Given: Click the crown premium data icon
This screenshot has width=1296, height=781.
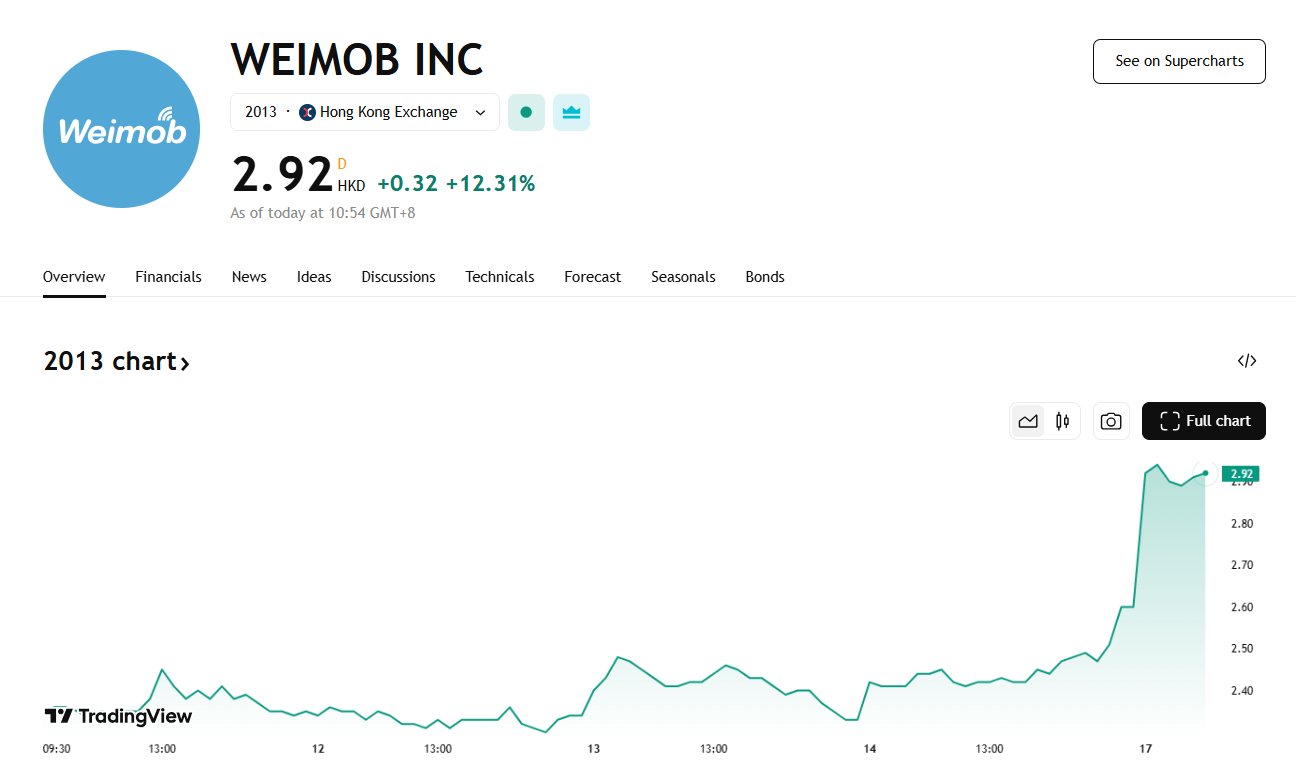Looking at the screenshot, I should (571, 112).
